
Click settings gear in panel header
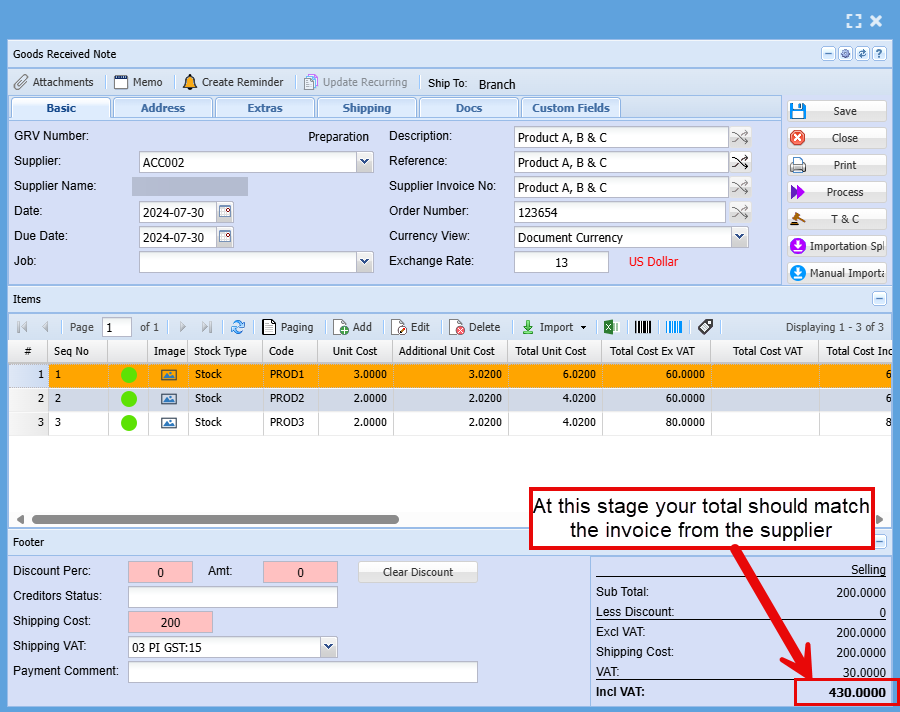click(x=845, y=54)
